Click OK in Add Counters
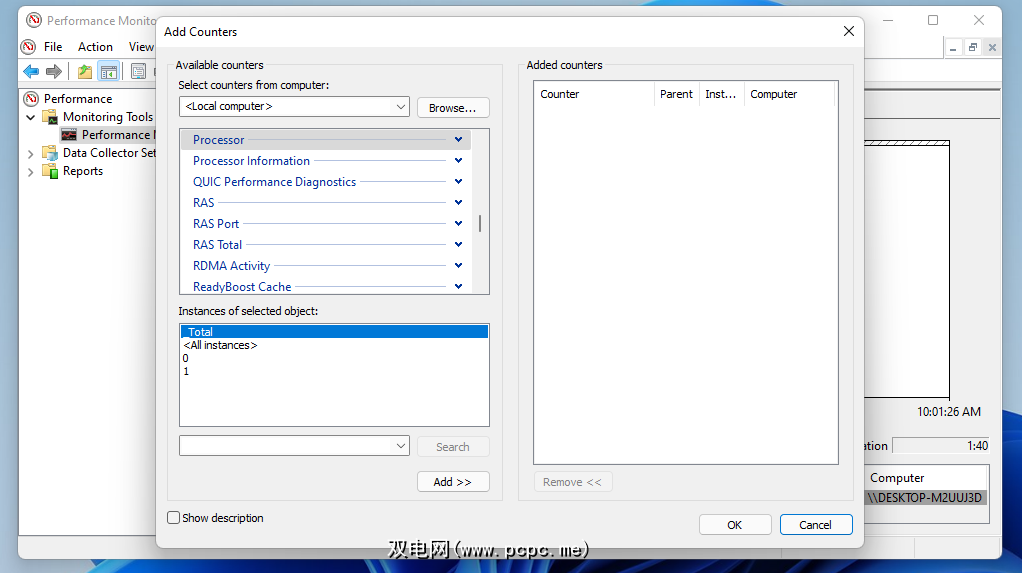1022x573 pixels. click(735, 525)
